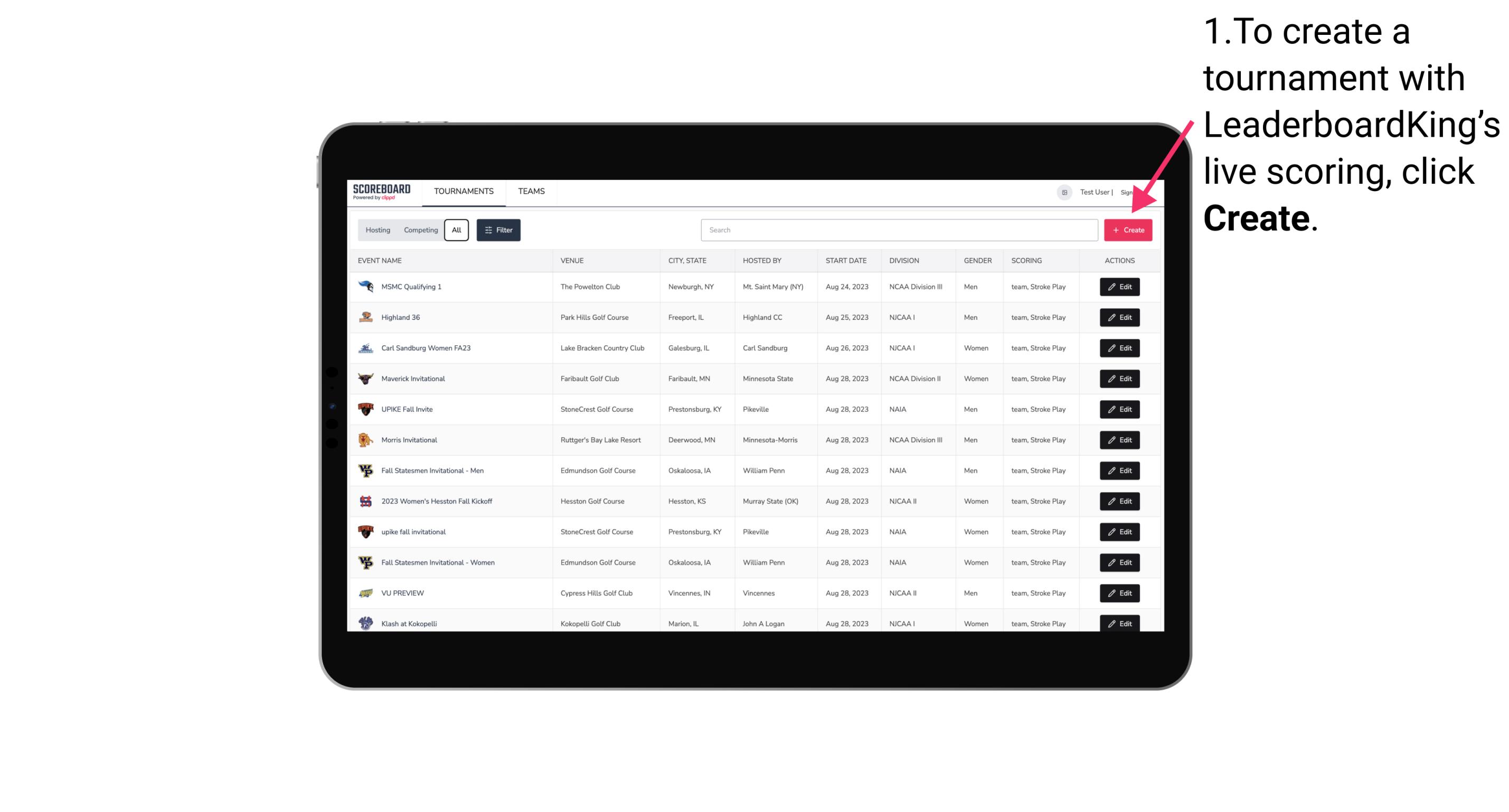
Task: Toggle the All filter button
Action: click(x=456, y=230)
